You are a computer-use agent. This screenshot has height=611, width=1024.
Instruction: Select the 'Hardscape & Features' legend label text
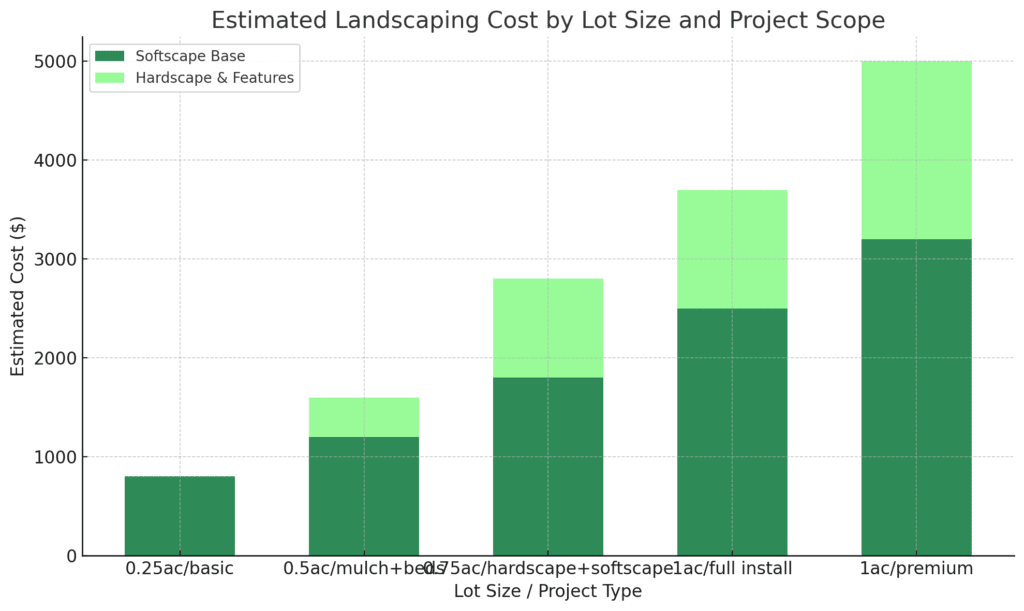coord(215,78)
